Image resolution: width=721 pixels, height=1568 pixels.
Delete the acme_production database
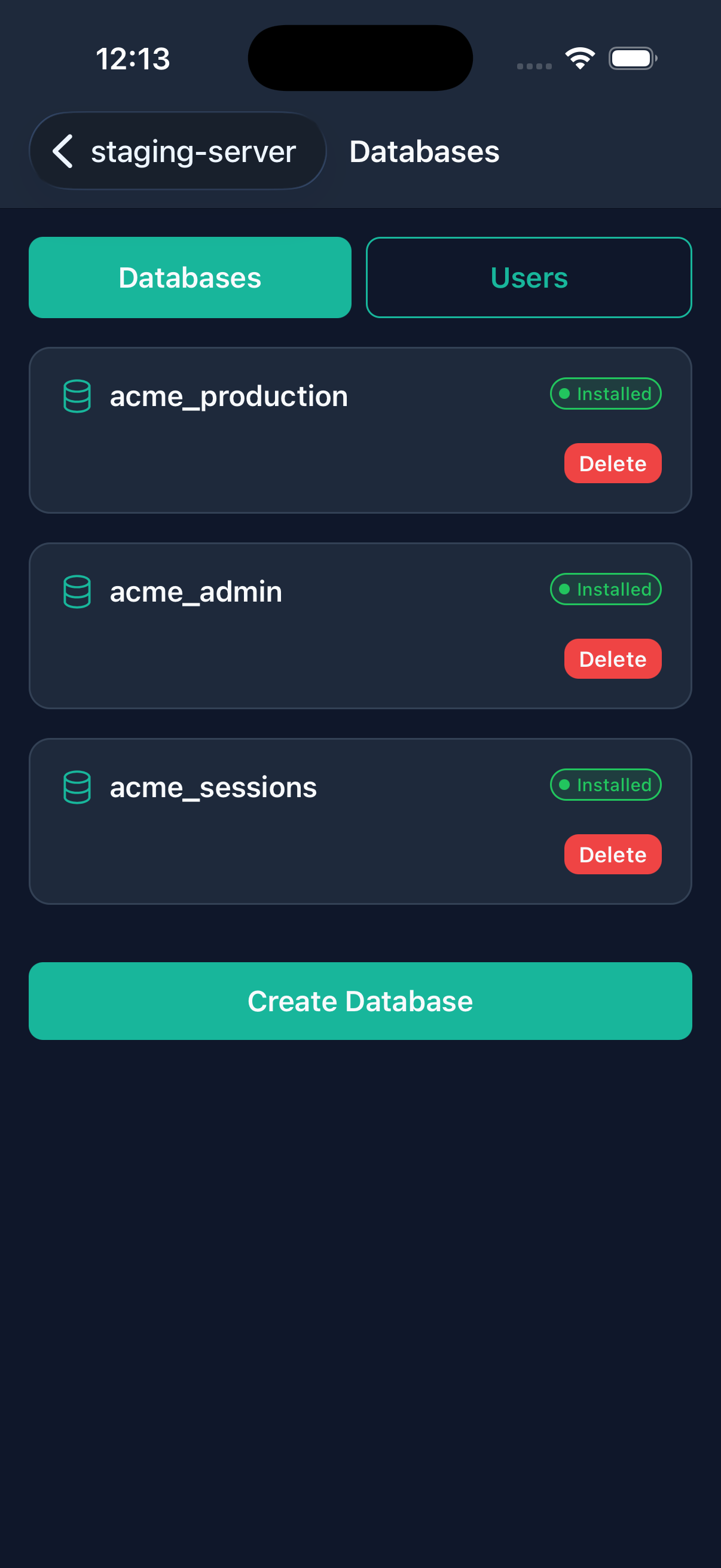pos(612,463)
